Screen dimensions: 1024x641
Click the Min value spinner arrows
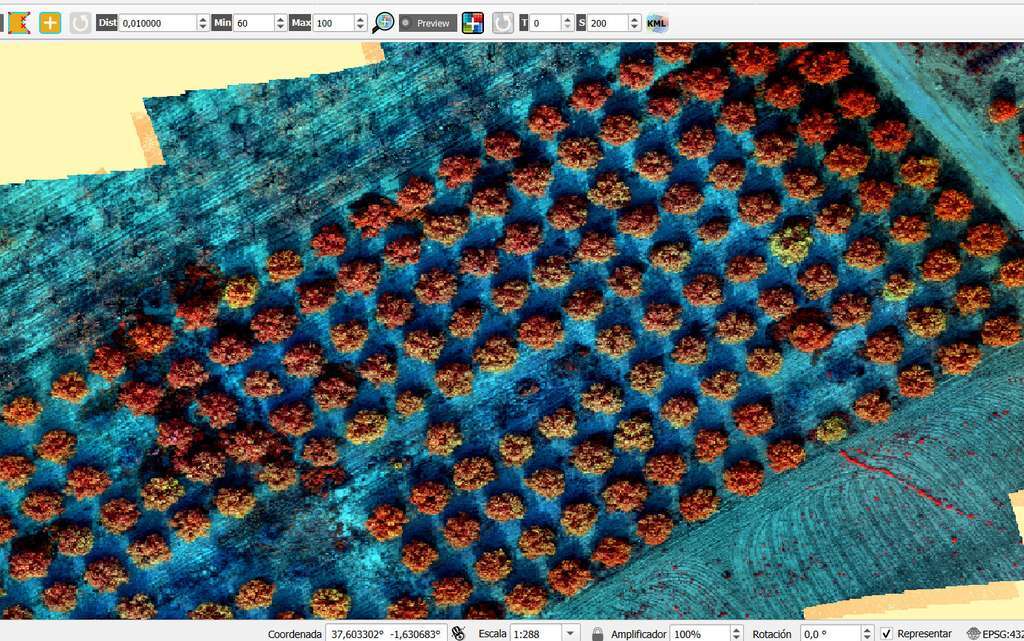pos(280,23)
